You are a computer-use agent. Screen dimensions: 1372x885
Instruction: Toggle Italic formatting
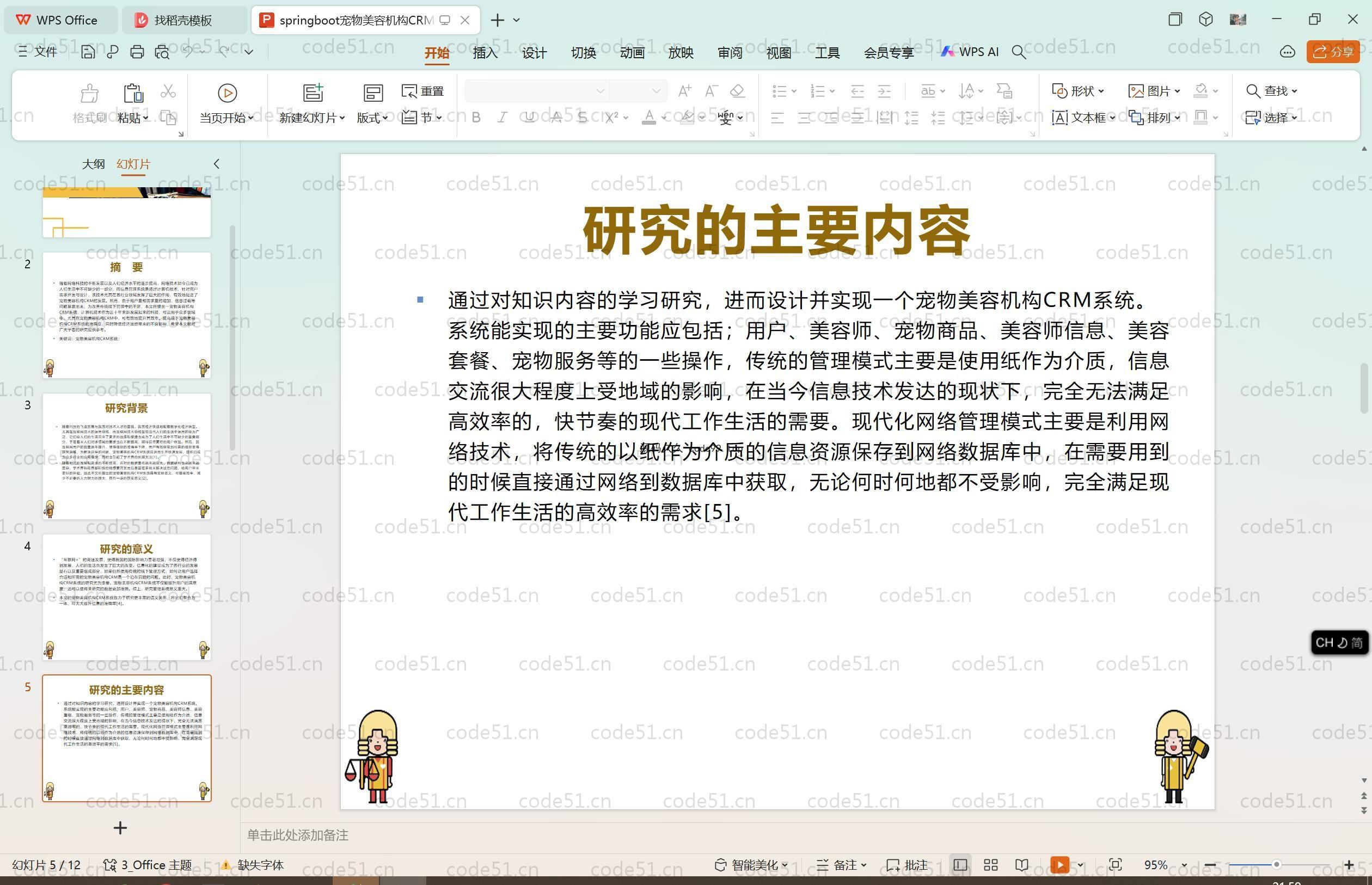[x=503, y=118]
